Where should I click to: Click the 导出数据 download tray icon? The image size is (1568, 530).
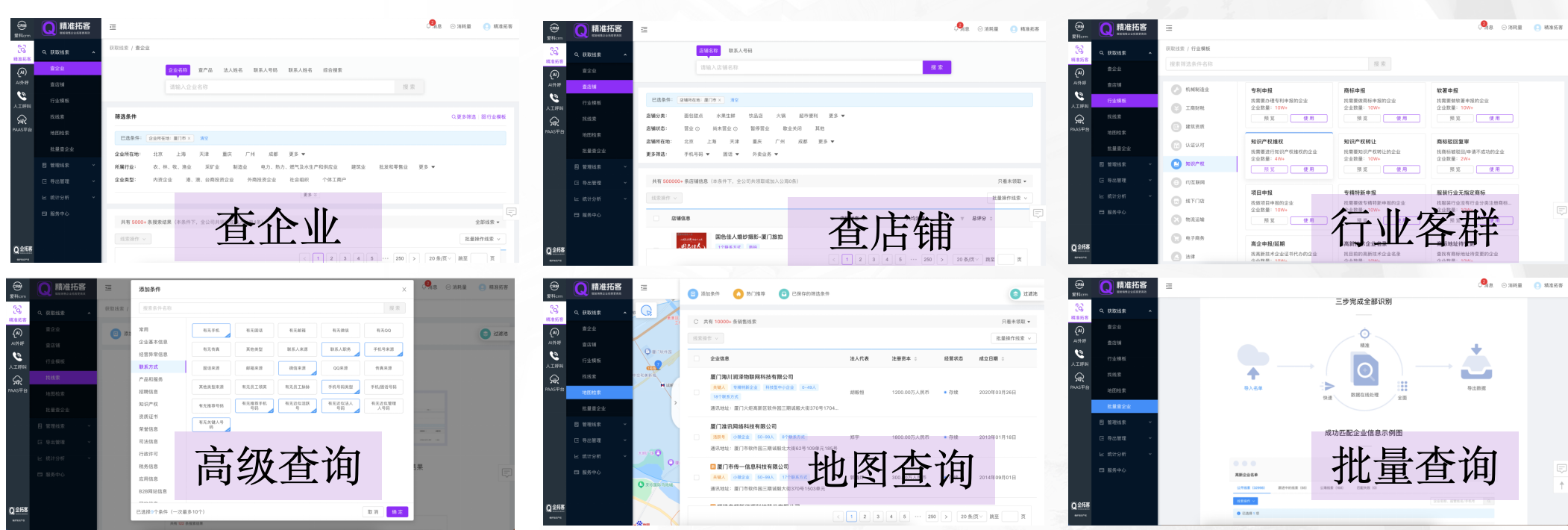click(1476, 364)
